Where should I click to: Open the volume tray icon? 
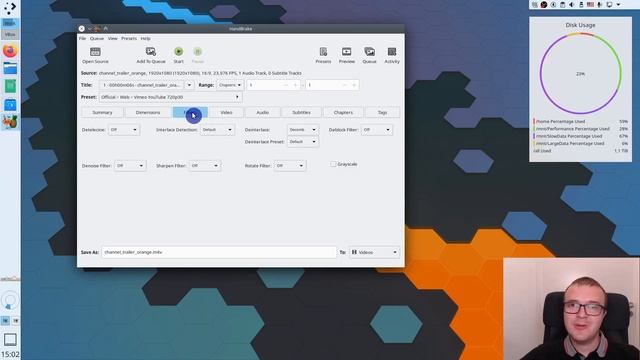[x=571, y=4]
